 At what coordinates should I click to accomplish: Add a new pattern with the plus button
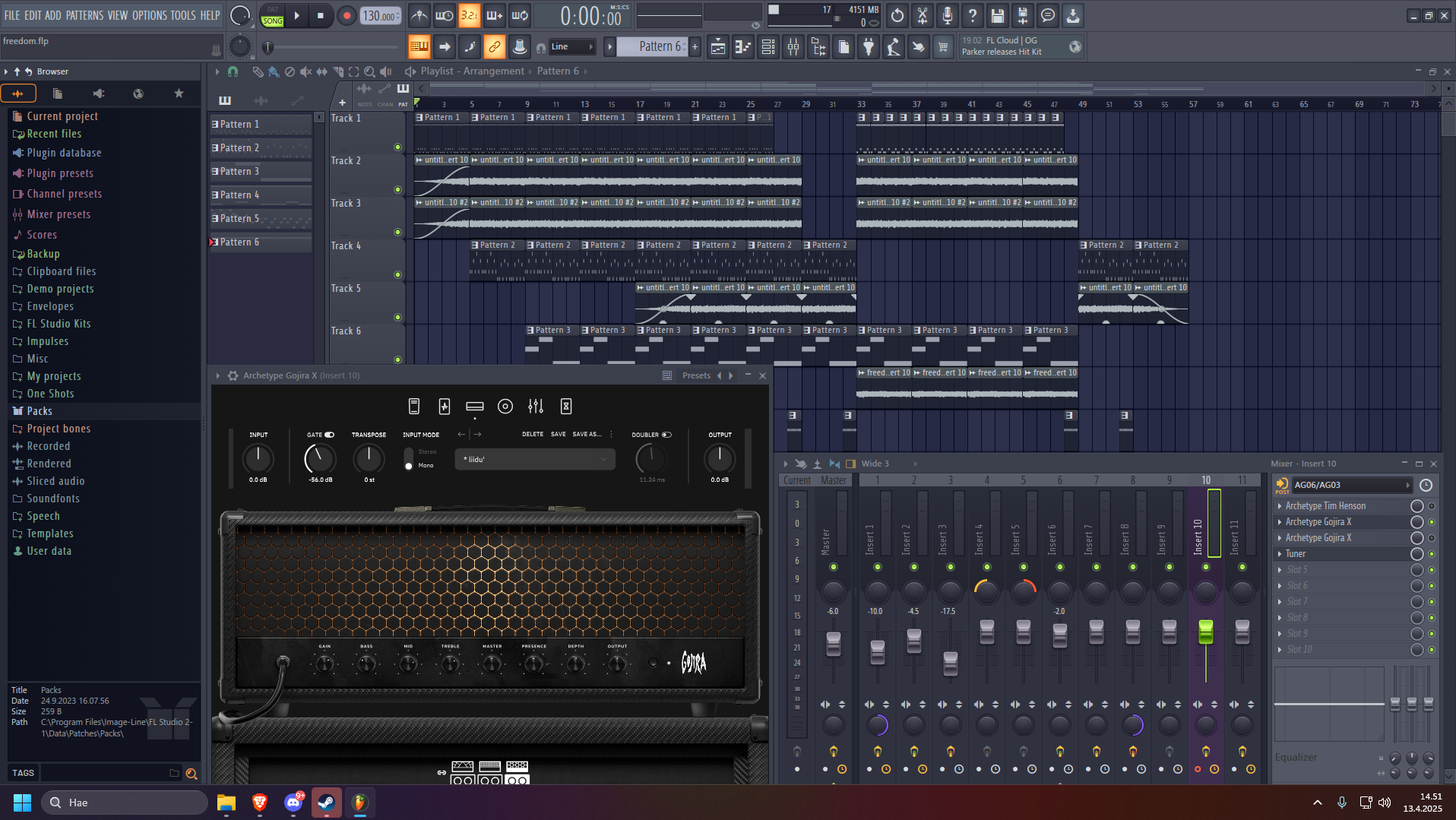click(695, 47)
